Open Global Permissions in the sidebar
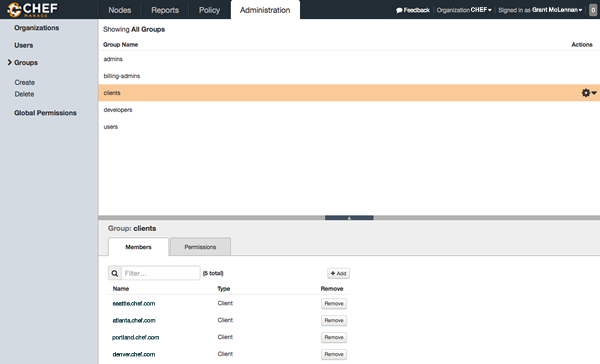The width and height of the screenshot is (600, 364). point(45,113)
